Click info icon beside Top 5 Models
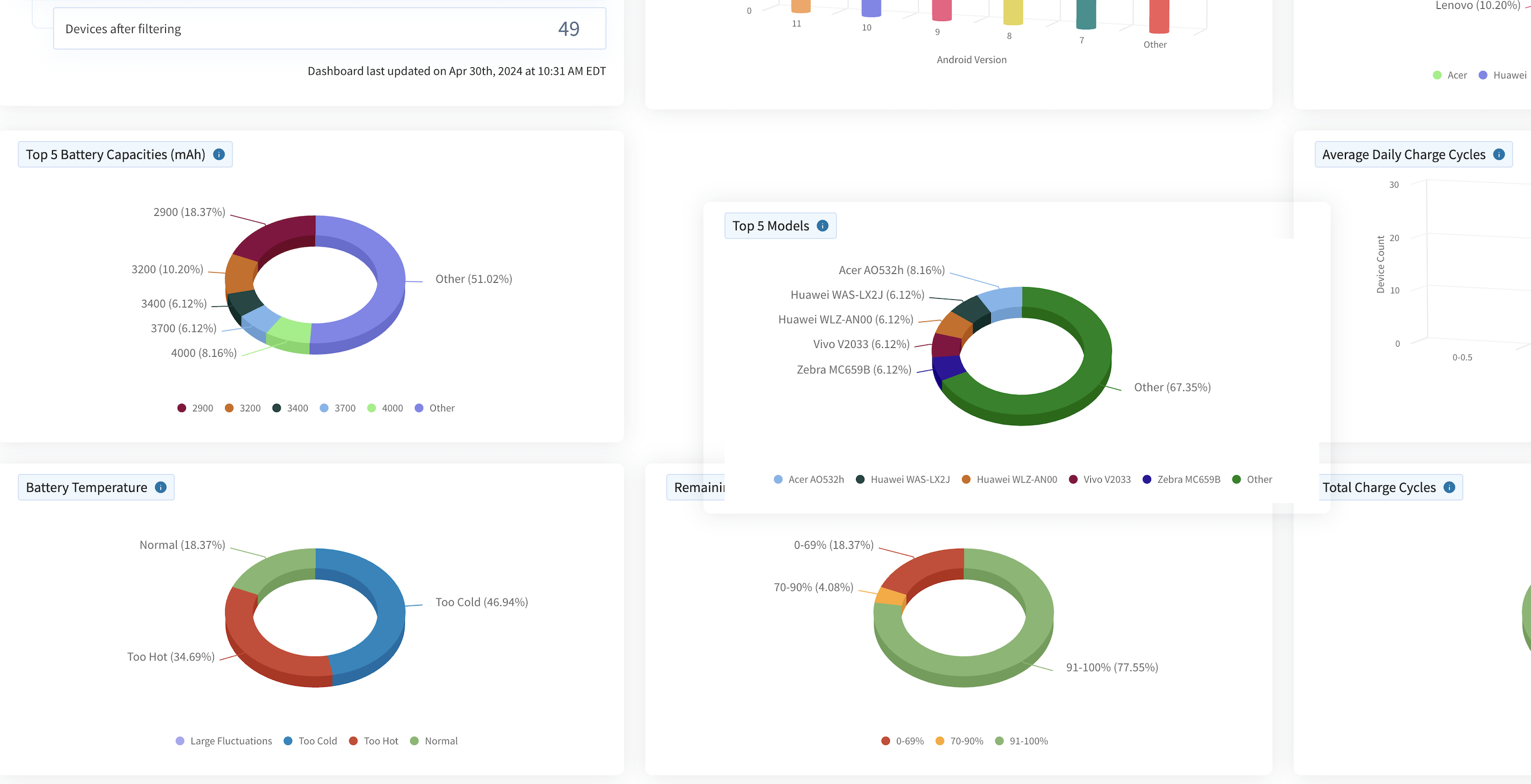Image resolution: width=1531 pixels, height=784 pixels. click(822, 226)
